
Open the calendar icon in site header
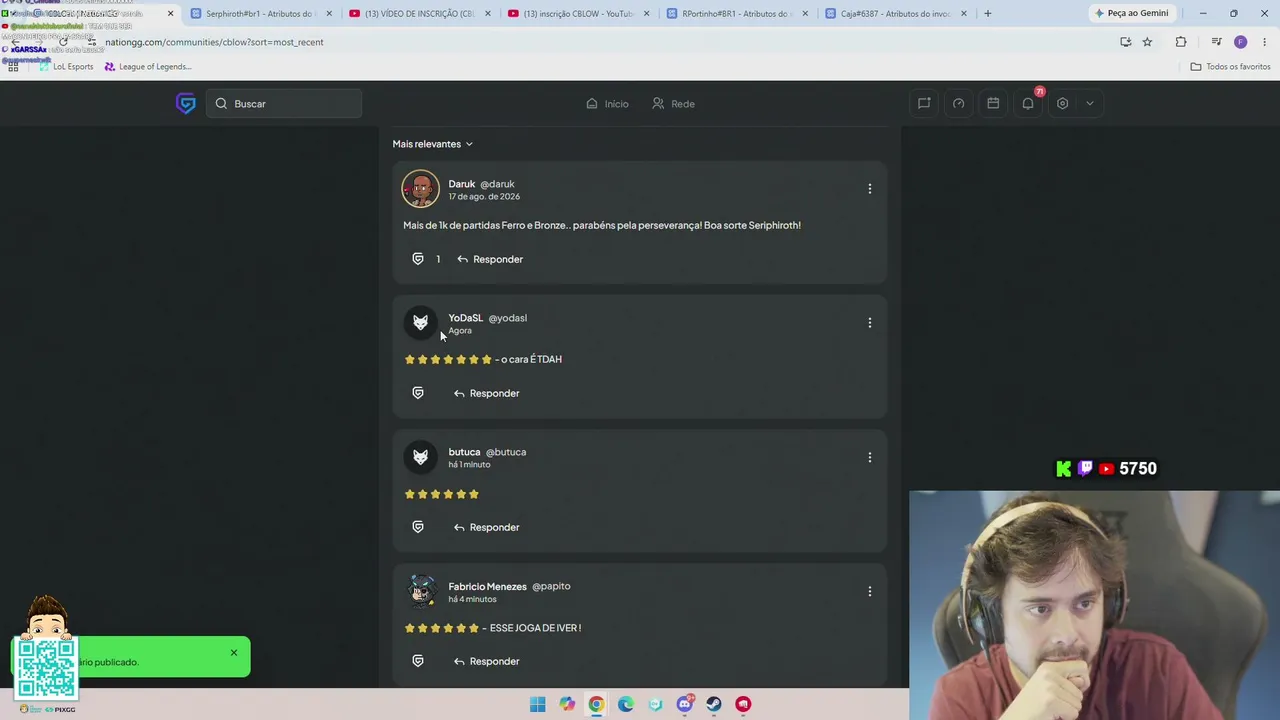point(993,103)
